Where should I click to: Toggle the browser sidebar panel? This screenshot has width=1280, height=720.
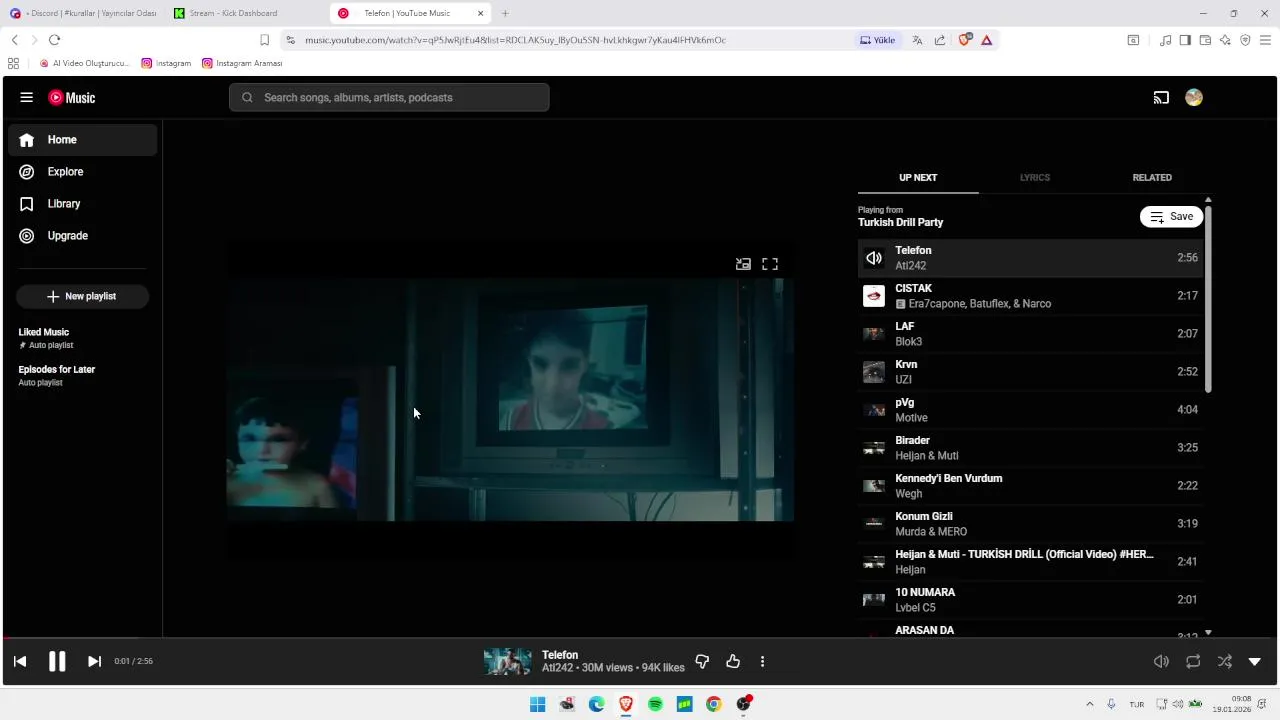click(1185, 40)
